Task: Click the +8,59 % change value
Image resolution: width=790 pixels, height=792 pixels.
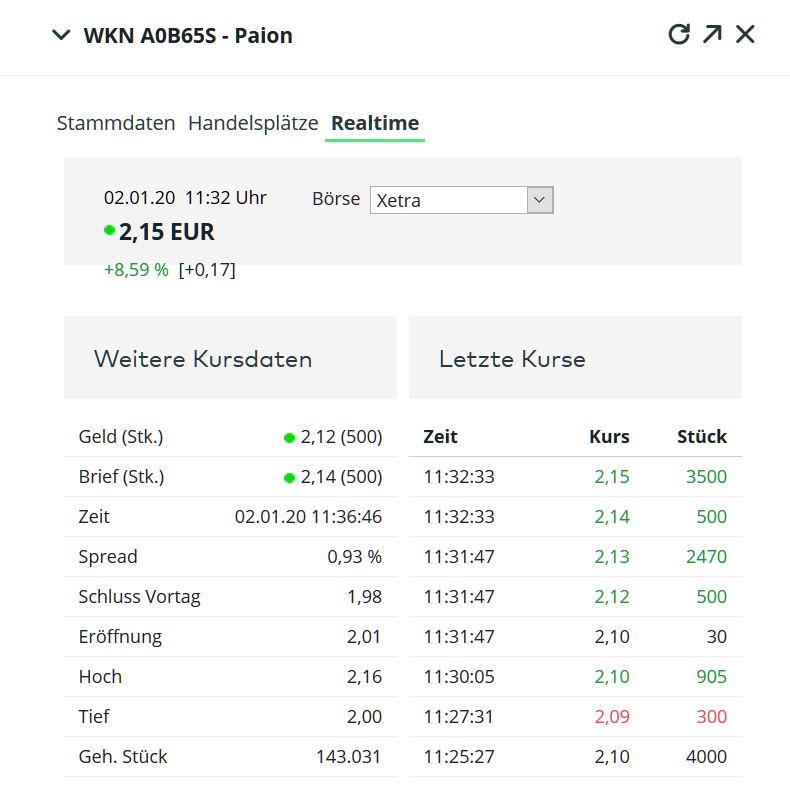Action: tap(136, 270)
